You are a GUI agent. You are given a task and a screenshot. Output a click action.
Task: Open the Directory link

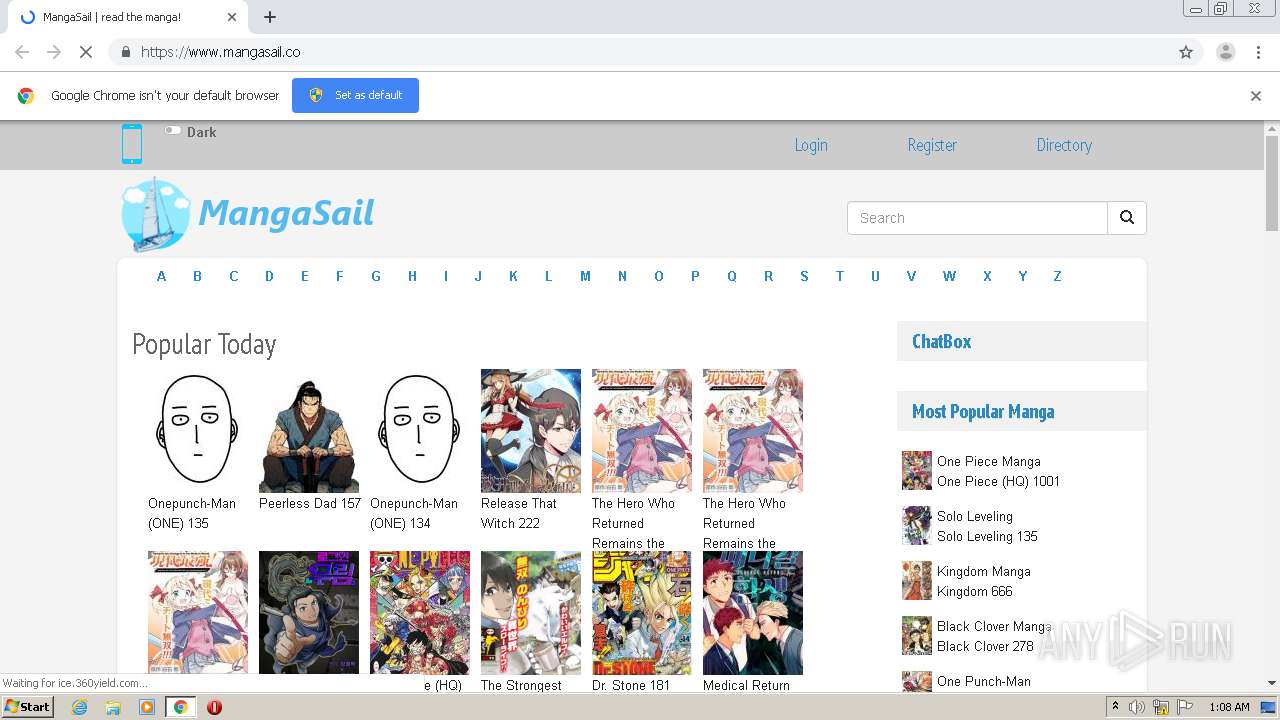tap(1064, 145)
